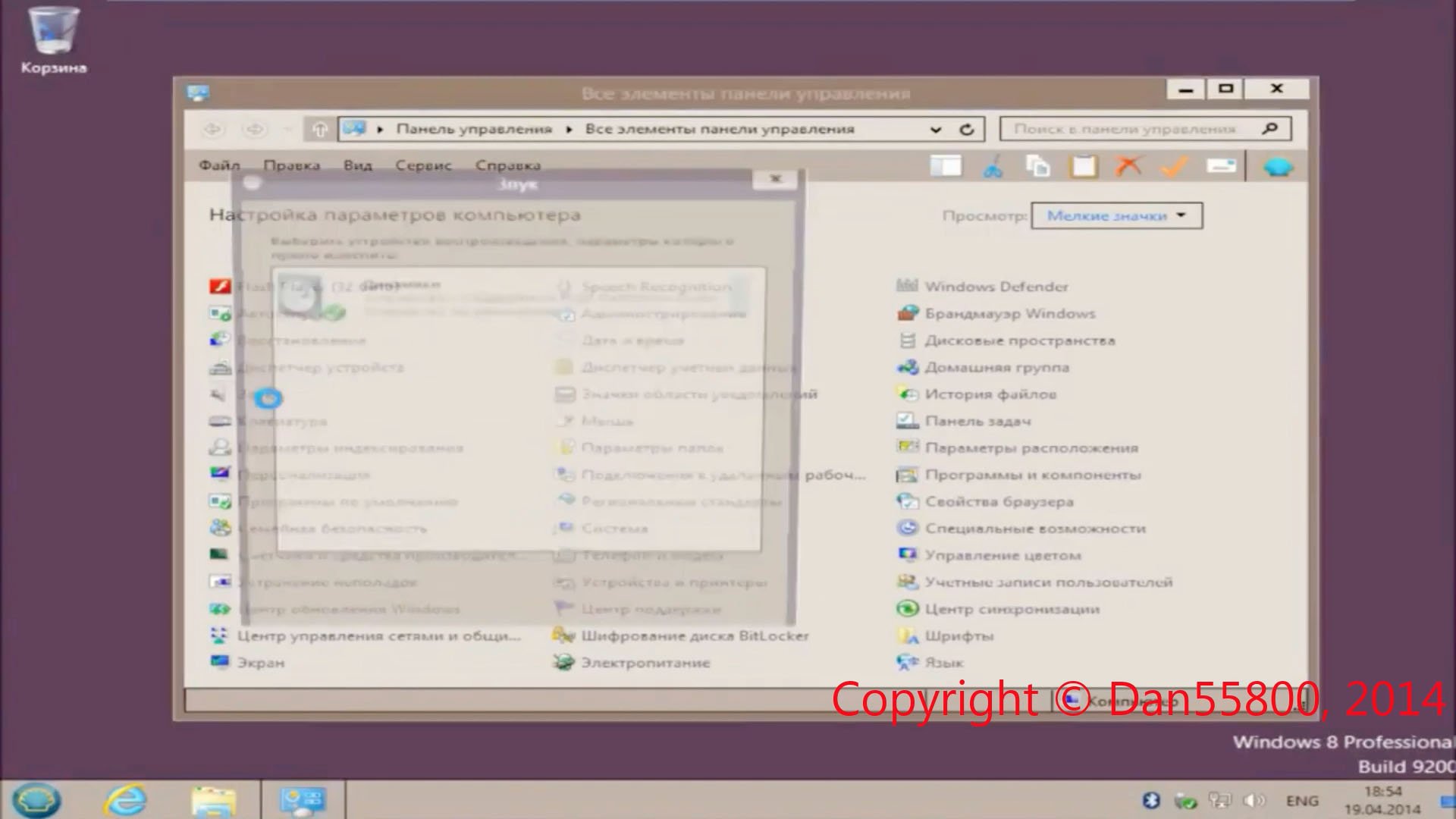1456x819 pixels.
Task: Click the Электропитание icon
Action: (563, 662)
